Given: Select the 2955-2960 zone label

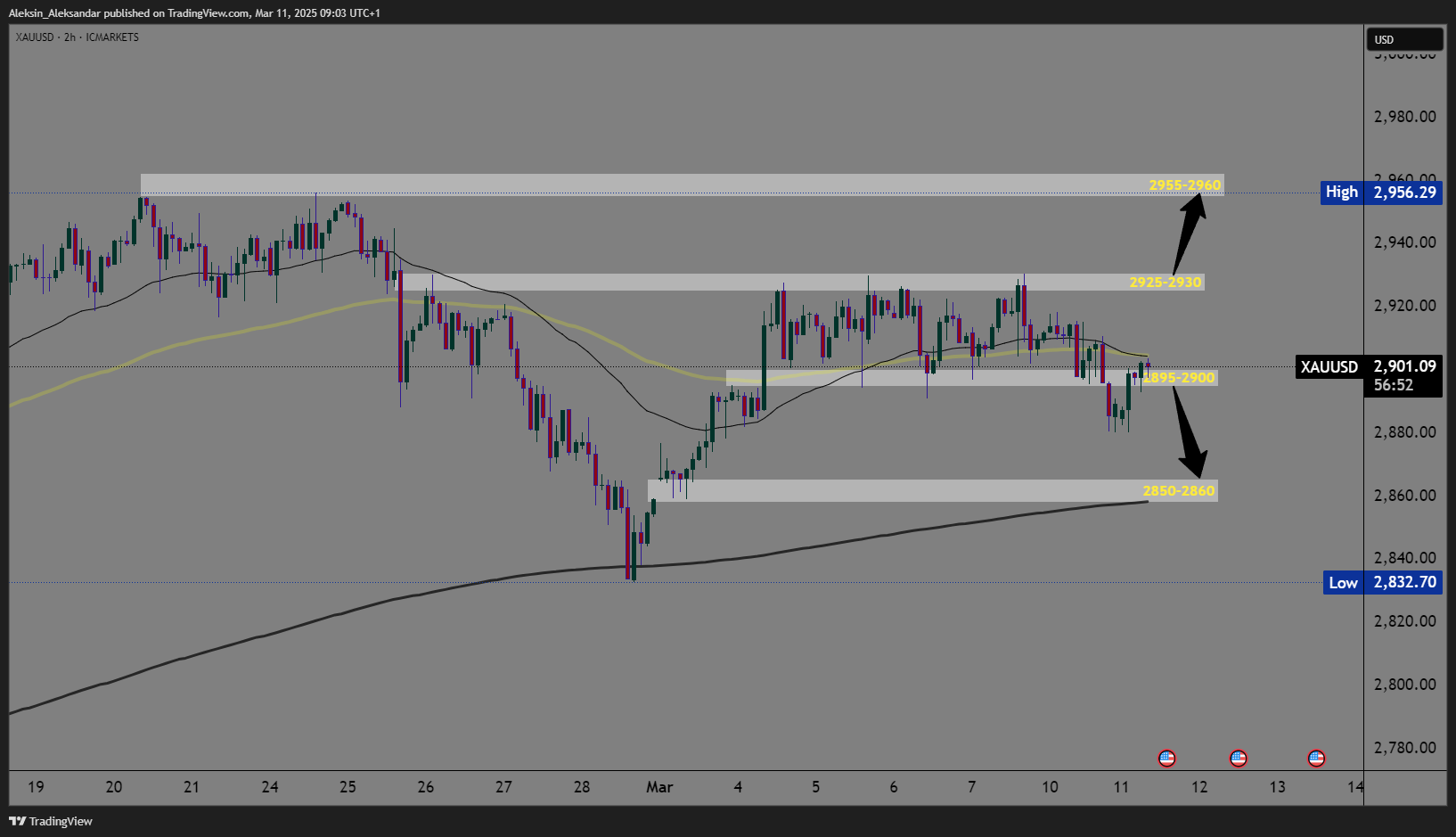Looking at the screenshot, I should coord(1185,185).
